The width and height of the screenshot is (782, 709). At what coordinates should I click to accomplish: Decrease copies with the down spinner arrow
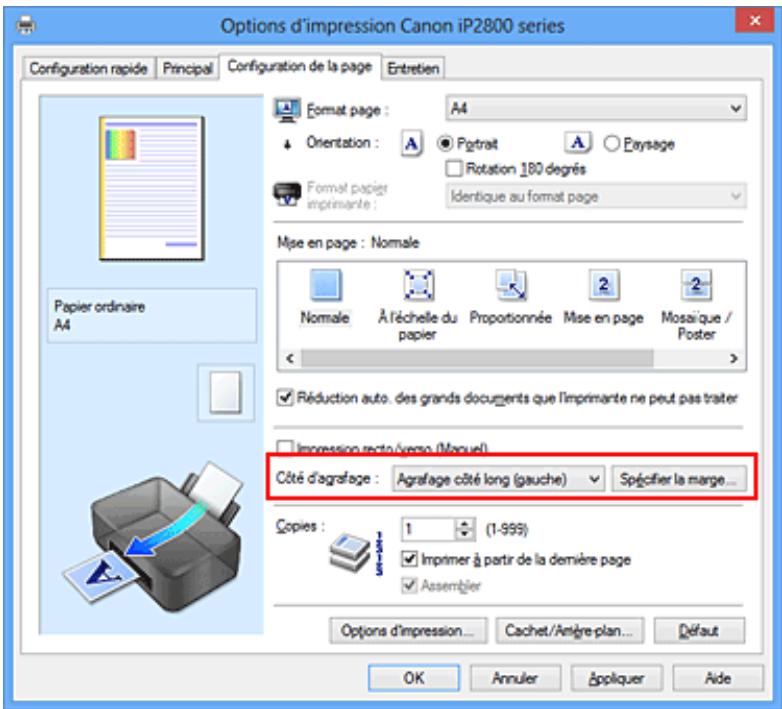point(465,534)
